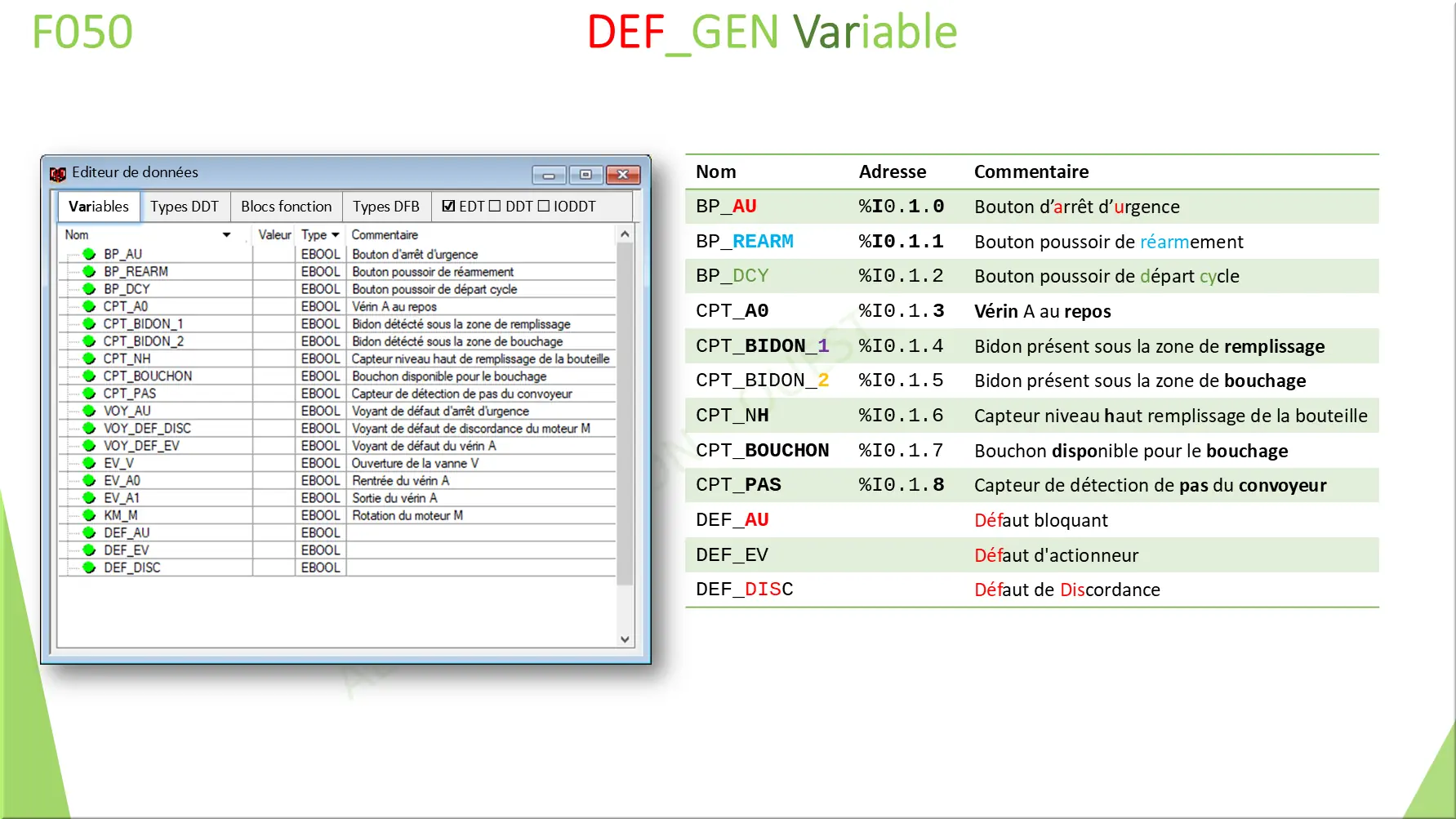Open the Nom column filter dropdown
Screen dimensions: 1456x819
226,234
